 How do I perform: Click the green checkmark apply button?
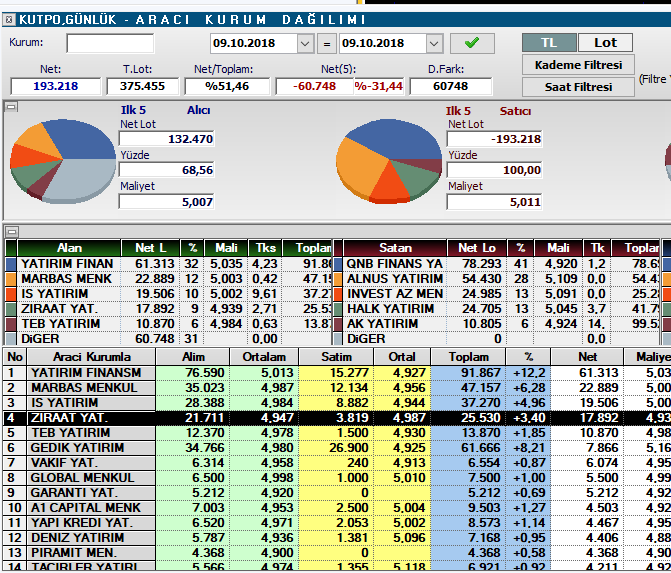472,43
